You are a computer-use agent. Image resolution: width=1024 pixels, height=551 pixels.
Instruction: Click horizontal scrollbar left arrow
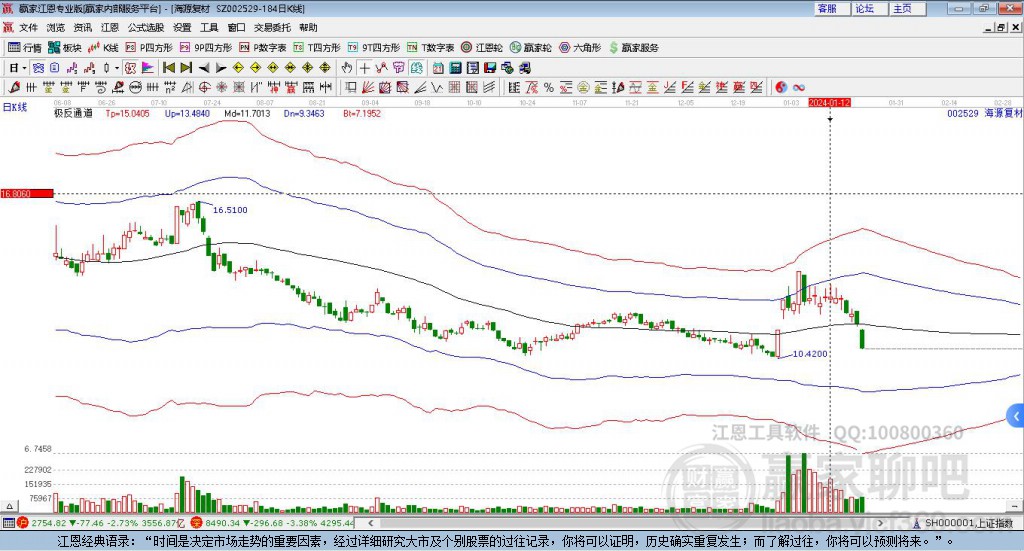pyautogui.click(x=371, y=523)
